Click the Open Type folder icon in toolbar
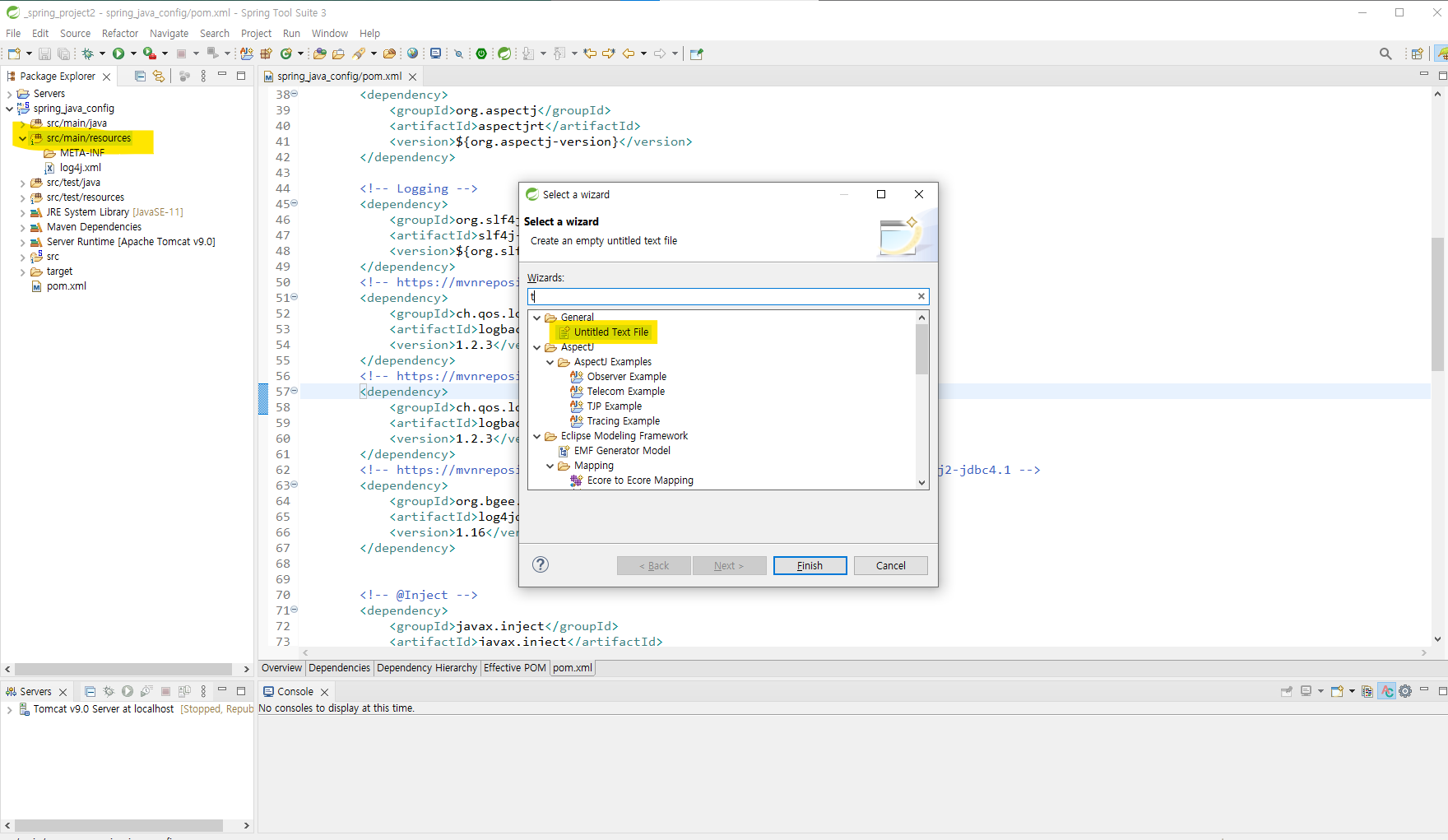This screenshot has width=1448, height=840. tap(319, 53)
